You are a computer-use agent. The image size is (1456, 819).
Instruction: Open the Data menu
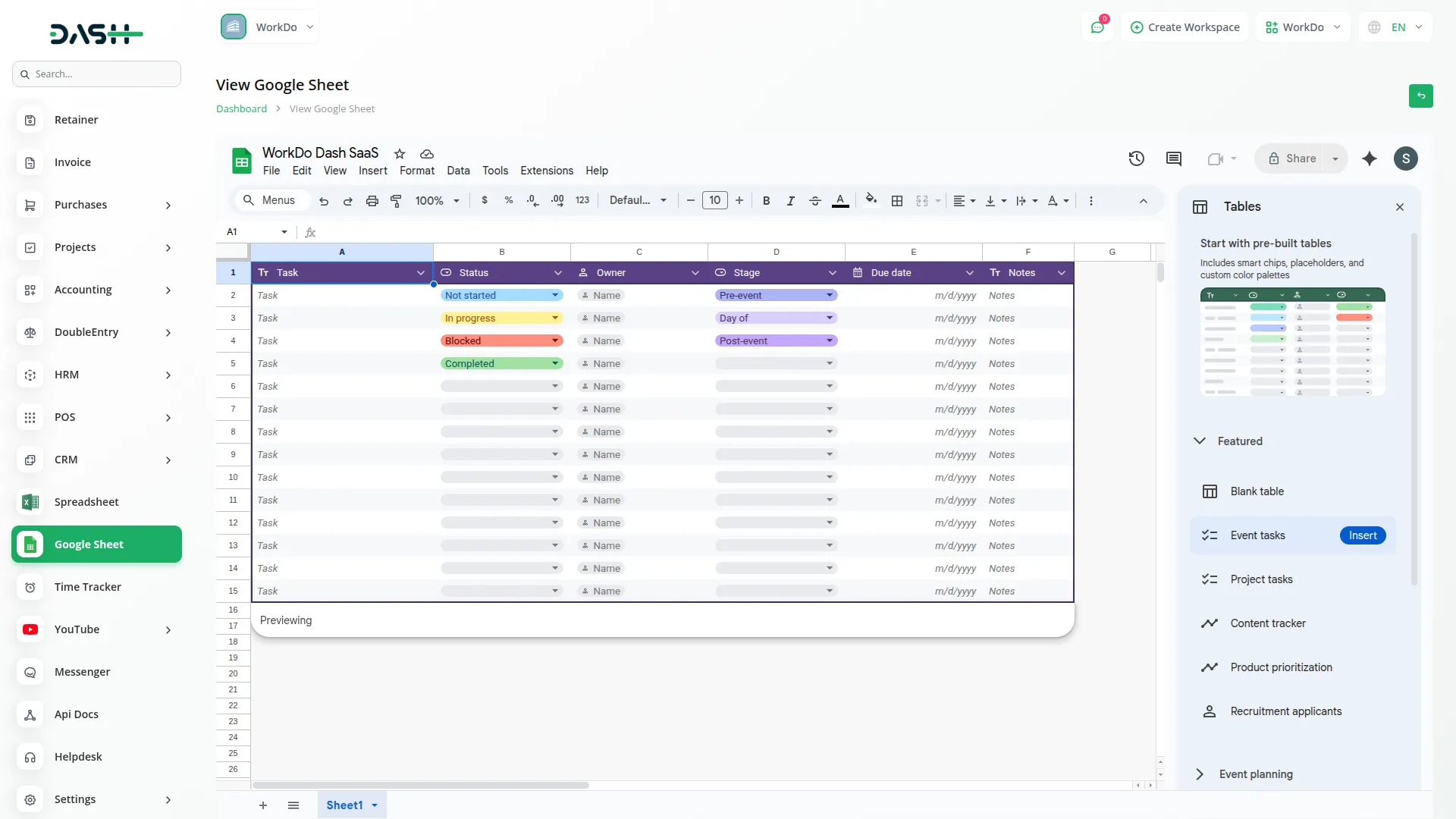click(458, 171)
